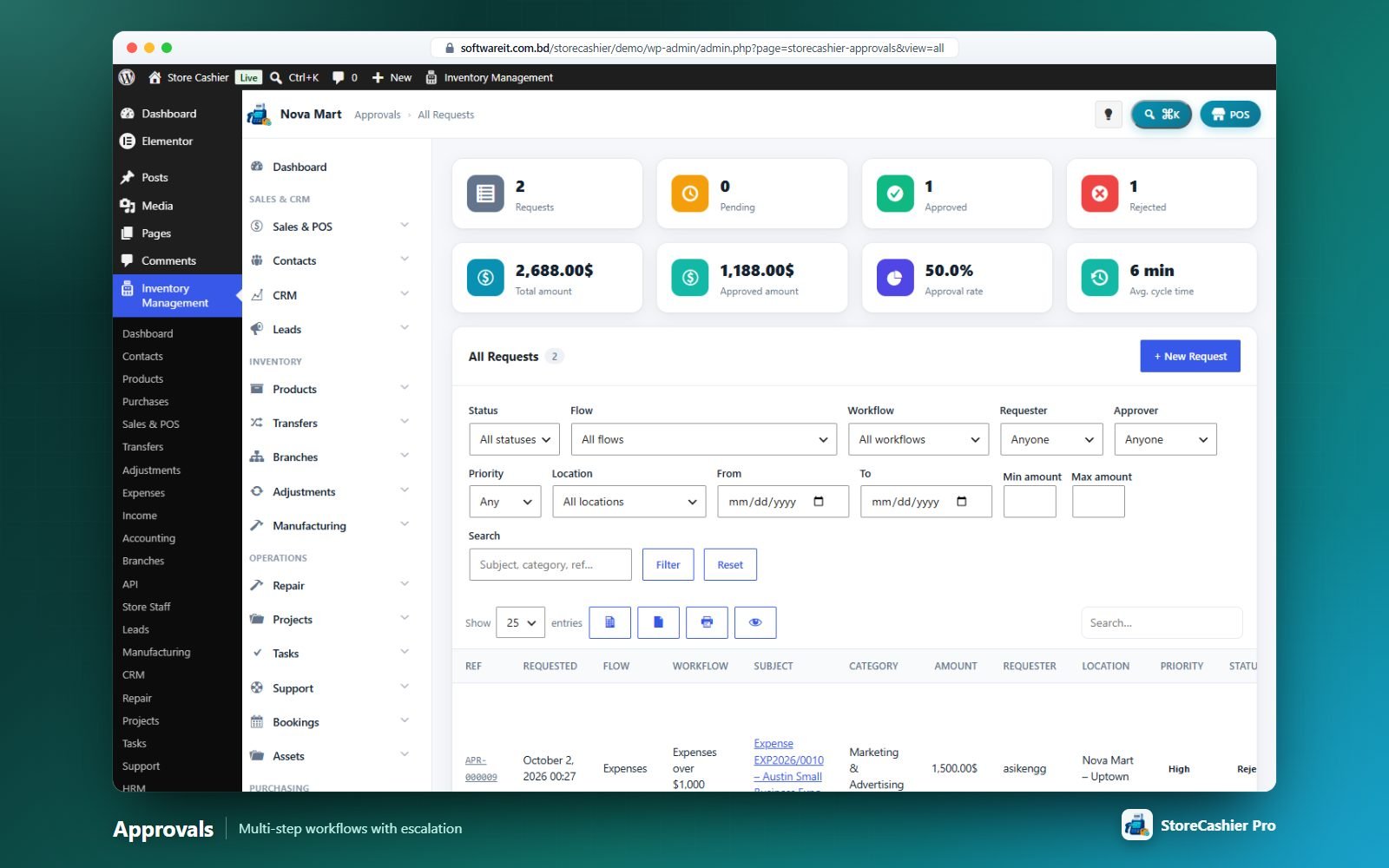
Task: Open the All workflows dropdown
Action: [x=918, y=439]
